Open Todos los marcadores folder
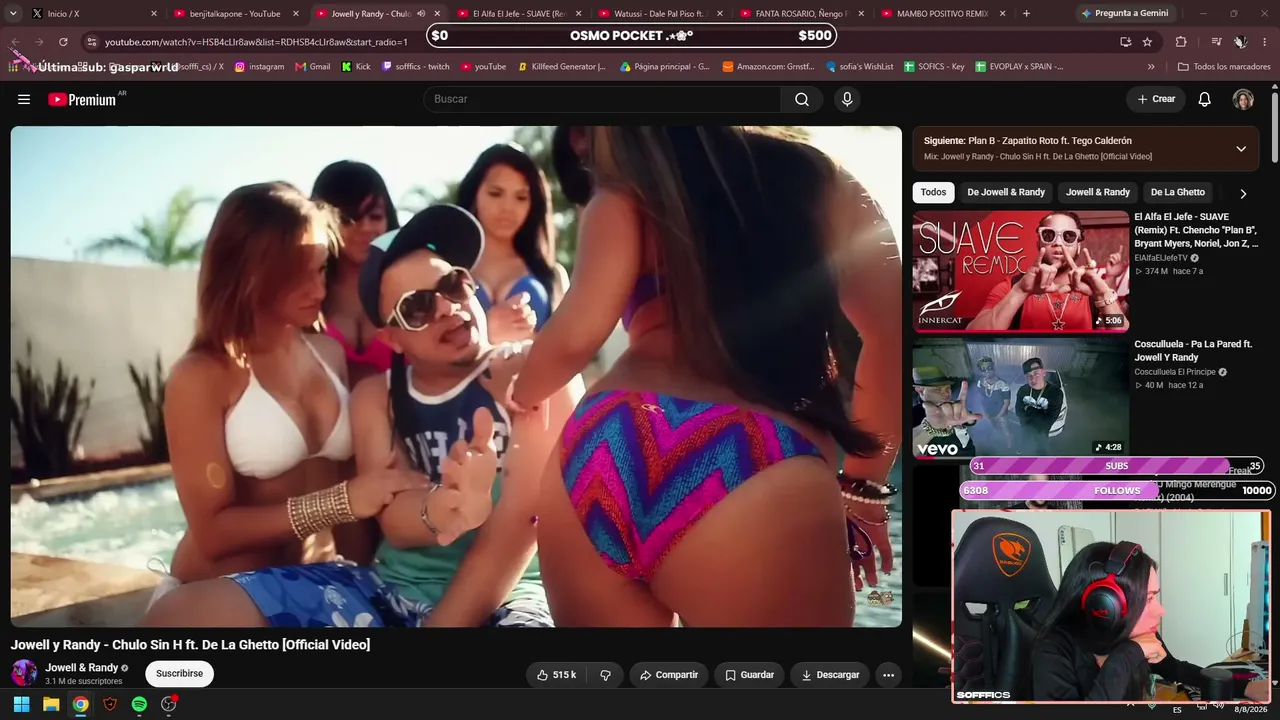The image size is (1280, 720). pos(1223,67)
